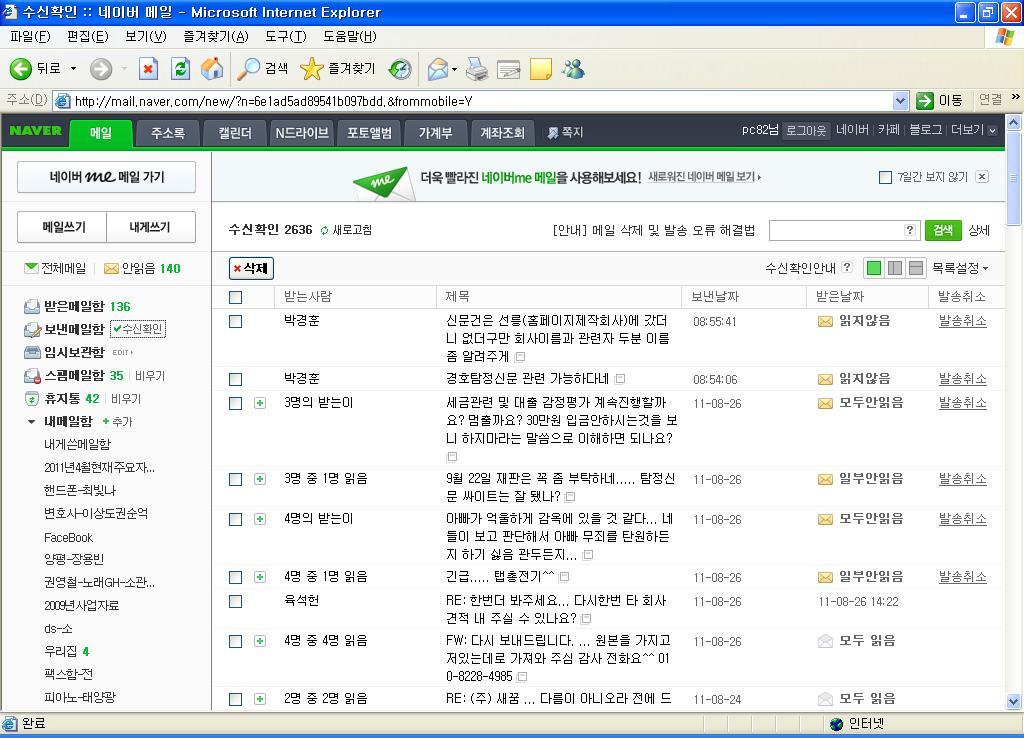Check the 세금관련 및 대출 mail checkbox

[x=236, y=404]
